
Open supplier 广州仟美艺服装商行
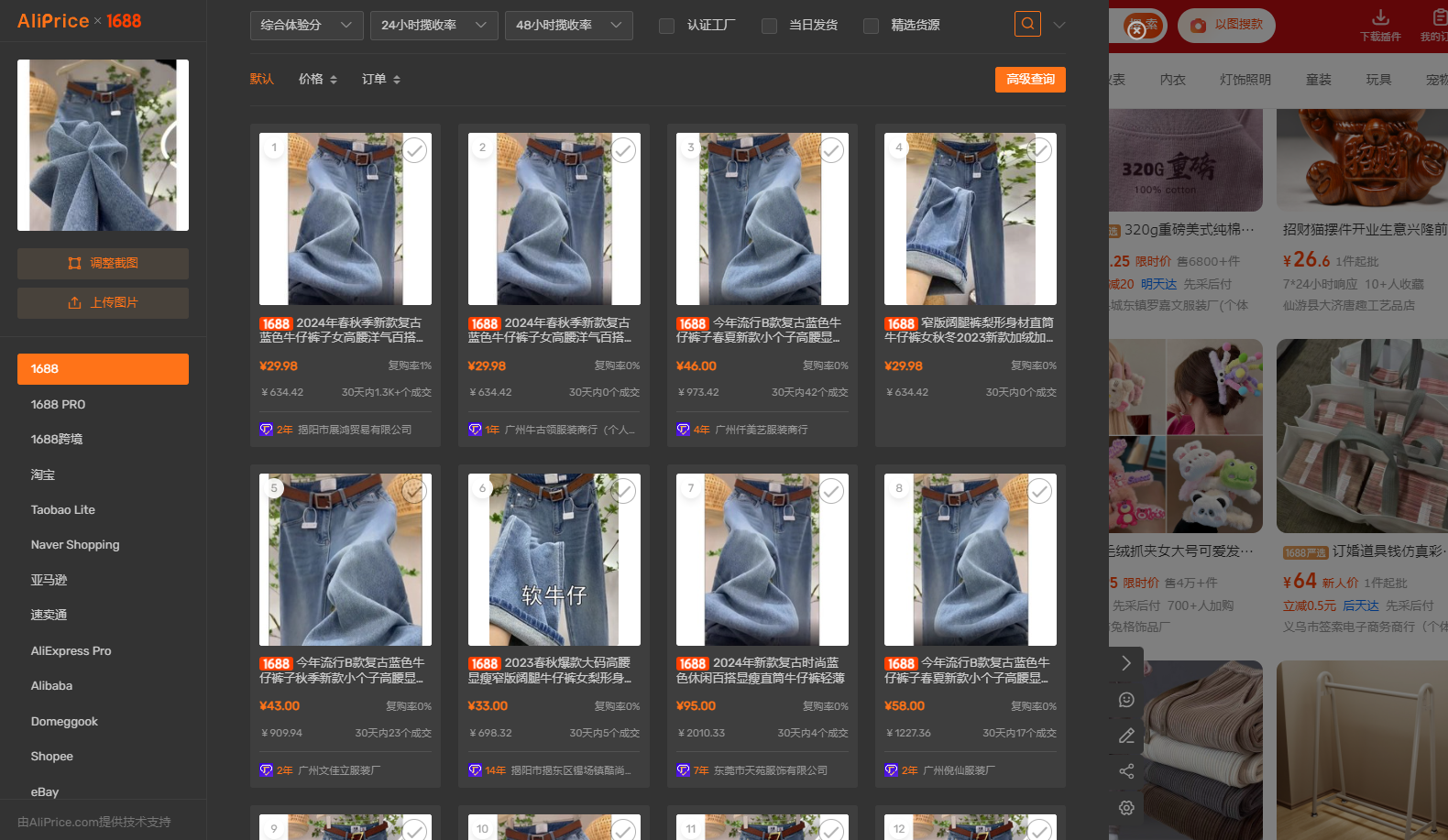[x=762, y=430]
